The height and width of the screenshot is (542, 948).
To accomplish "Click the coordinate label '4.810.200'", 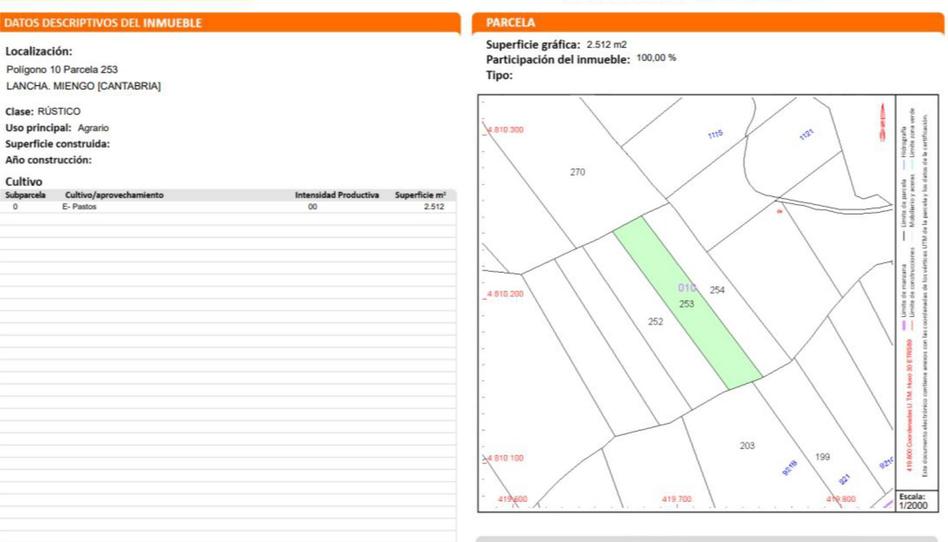I will [x=505, y=293].
